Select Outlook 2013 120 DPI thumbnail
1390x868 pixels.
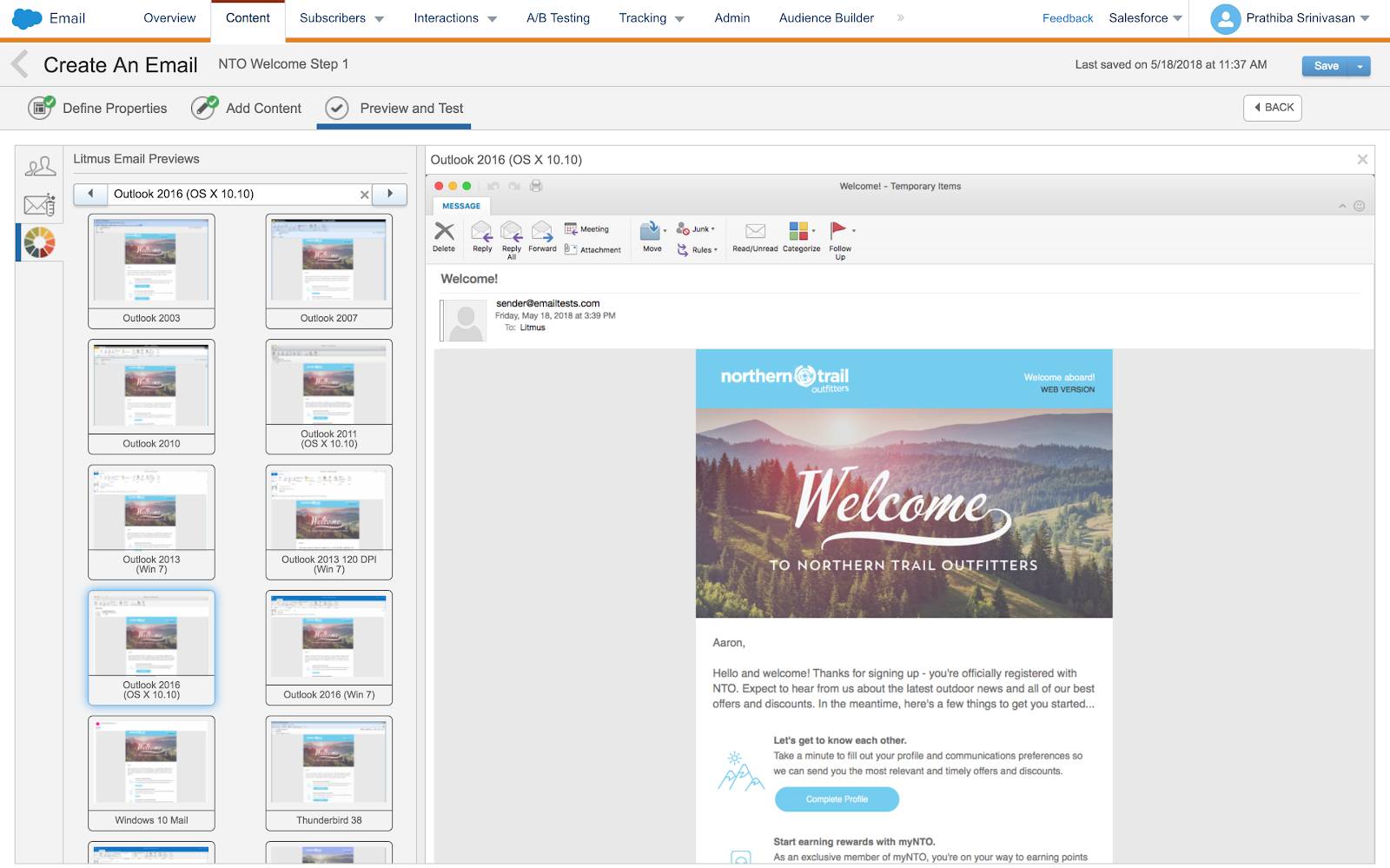329,522
